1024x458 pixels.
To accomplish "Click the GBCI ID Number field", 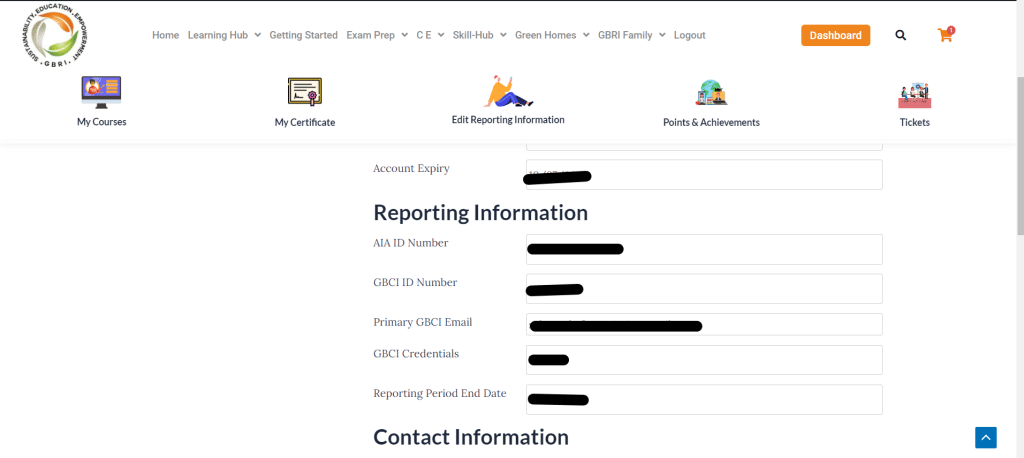I will click(704, 289).
